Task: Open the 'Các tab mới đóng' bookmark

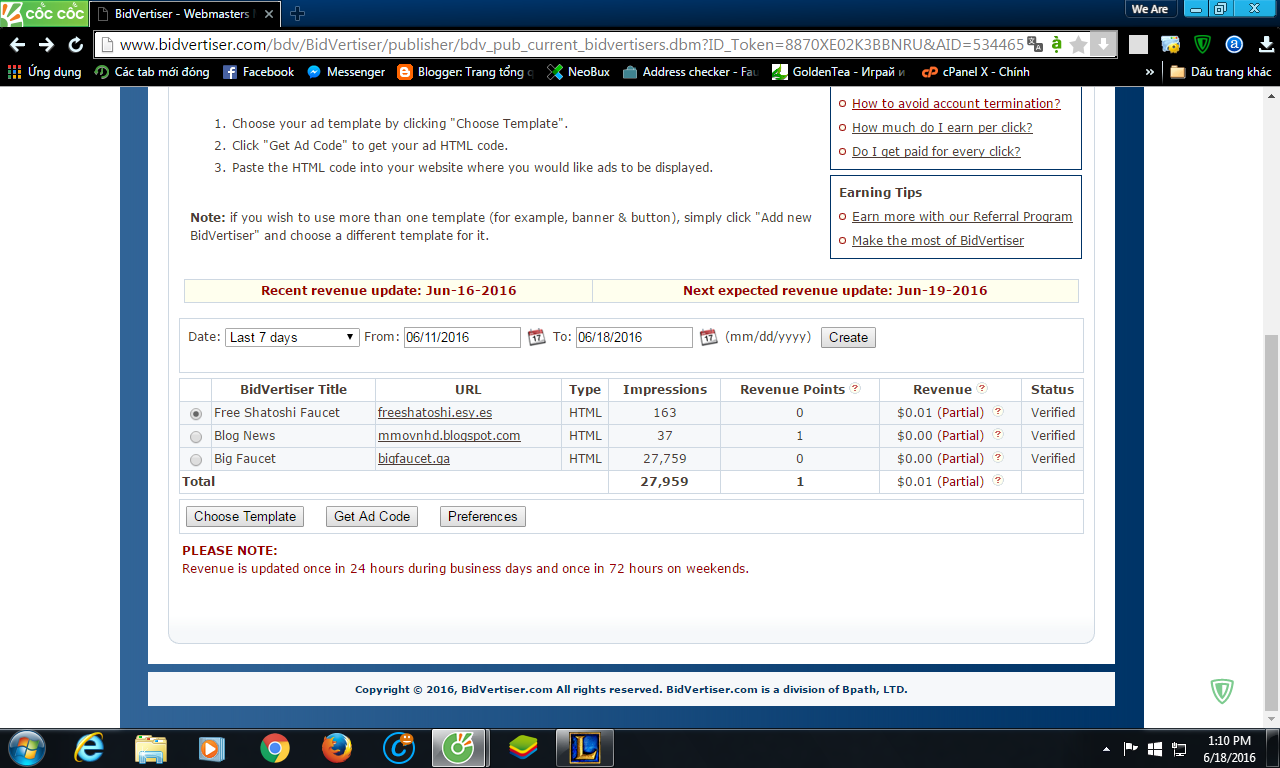Action: (152, 72)
